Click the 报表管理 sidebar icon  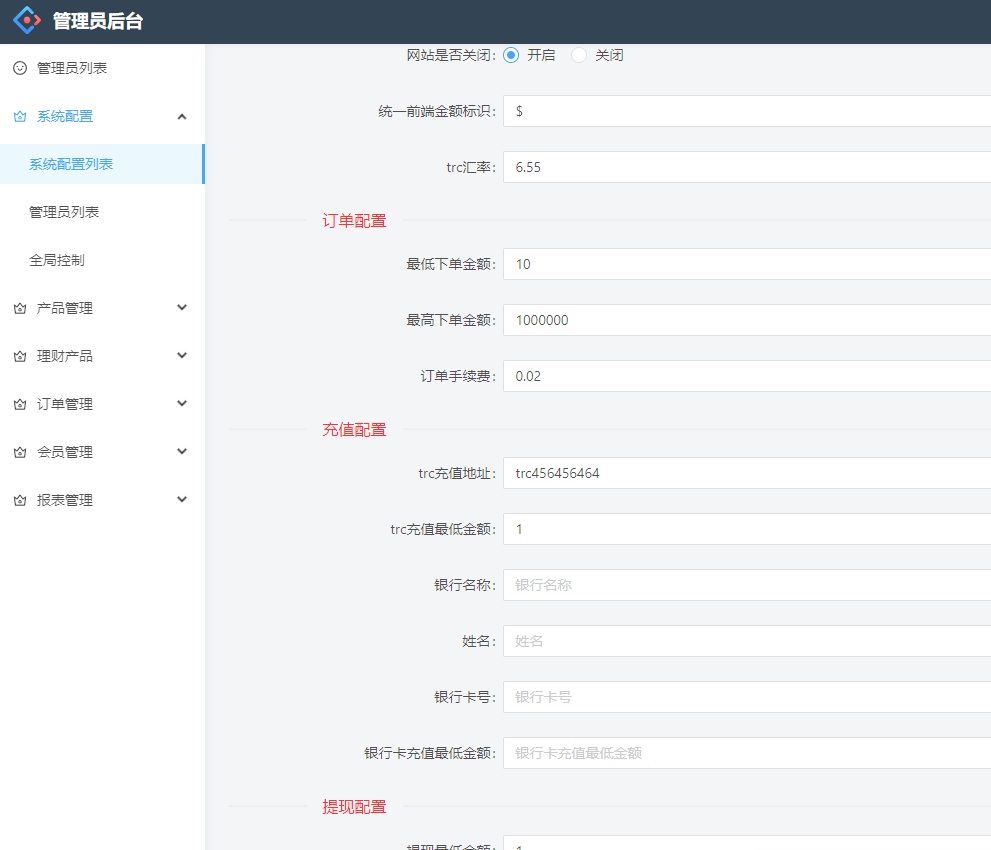[18, 499]
